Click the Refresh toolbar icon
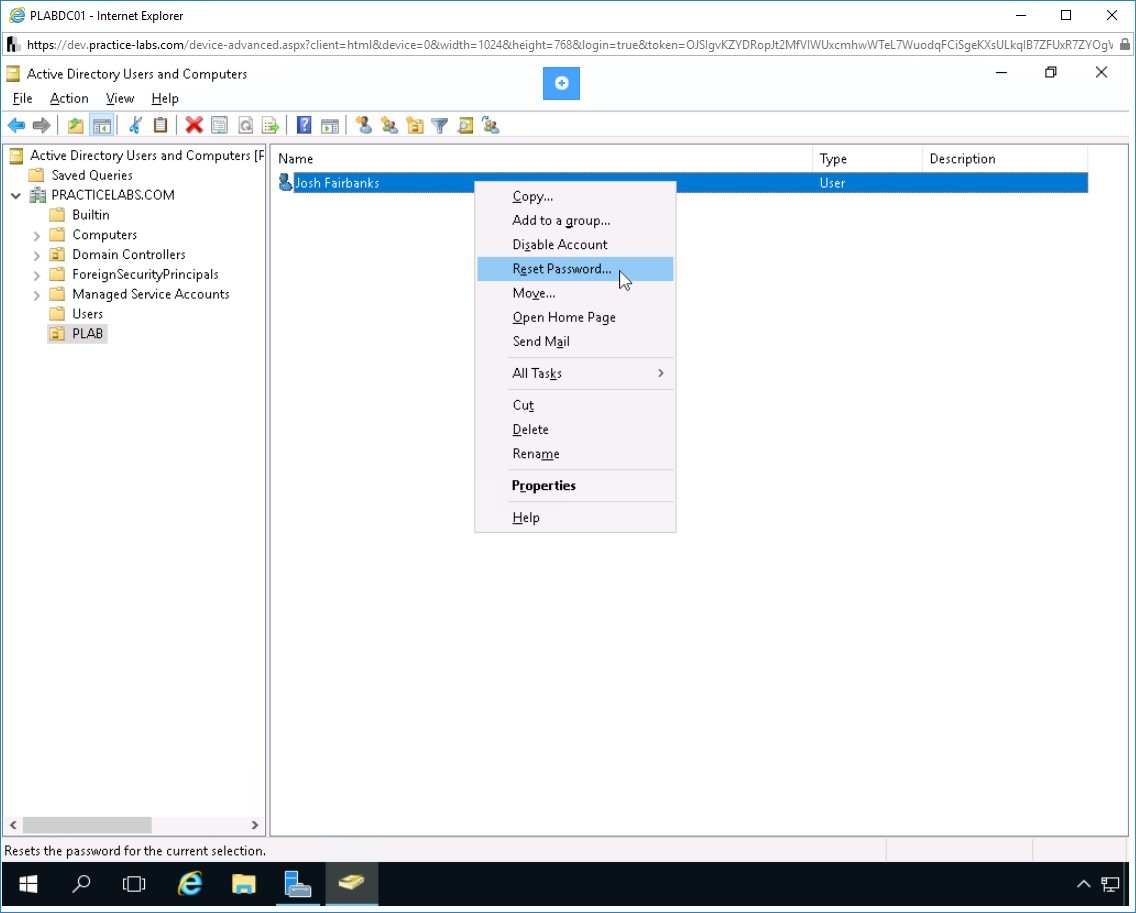 (x=245, y=125)
